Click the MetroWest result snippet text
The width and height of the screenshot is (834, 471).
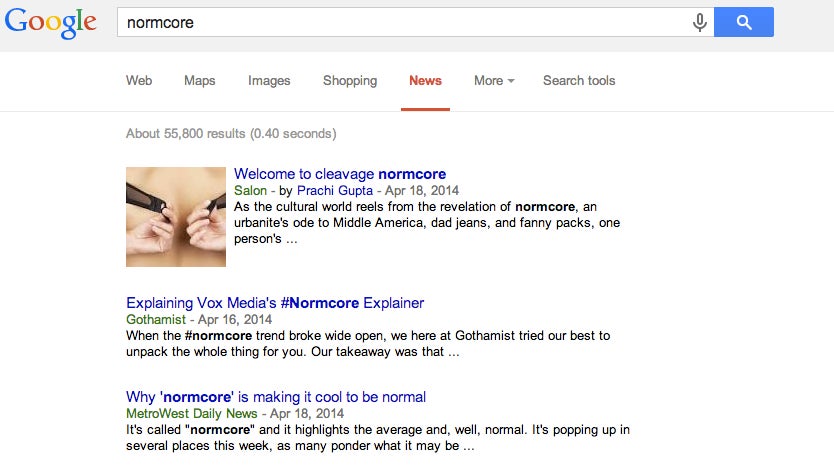tap(378, 438)
